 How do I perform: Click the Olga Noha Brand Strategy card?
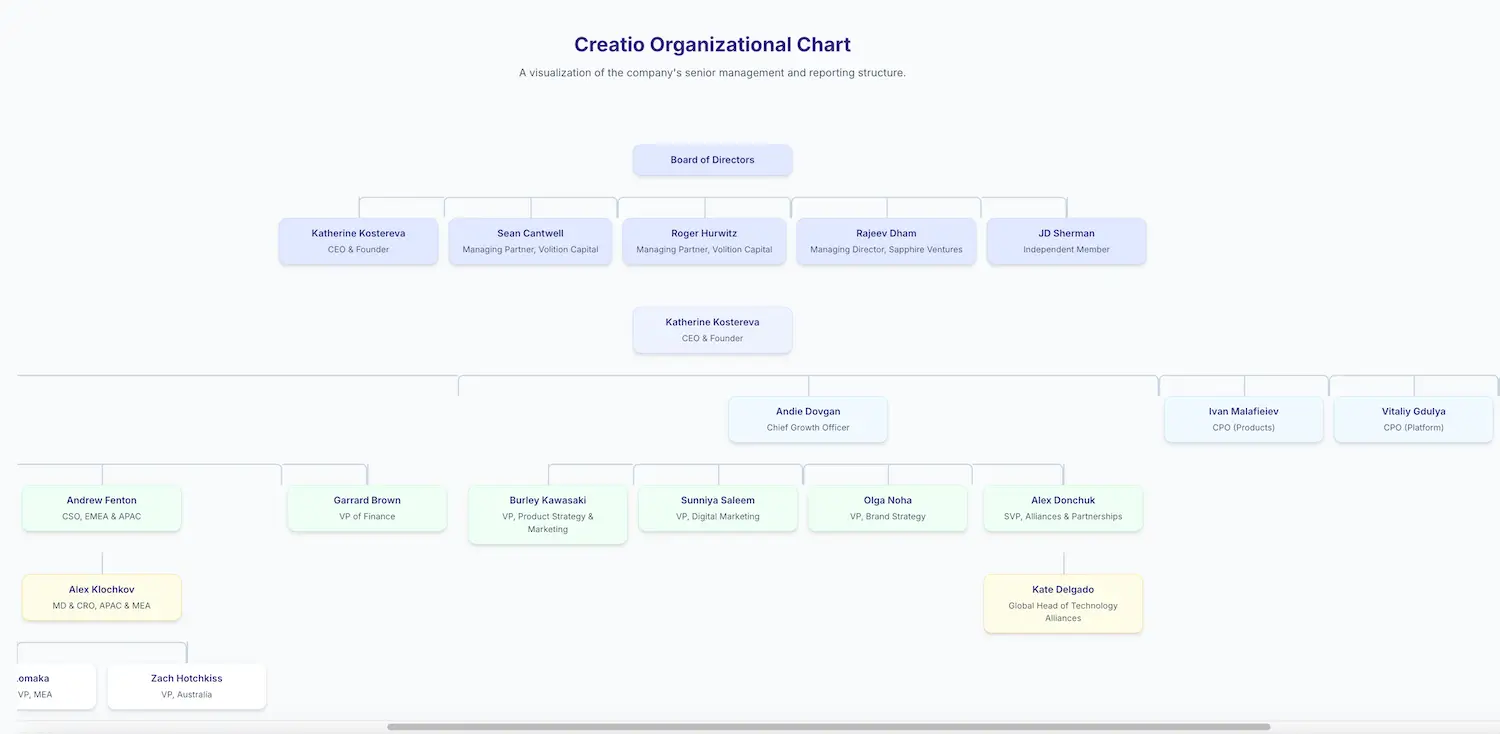pos(888,508)
